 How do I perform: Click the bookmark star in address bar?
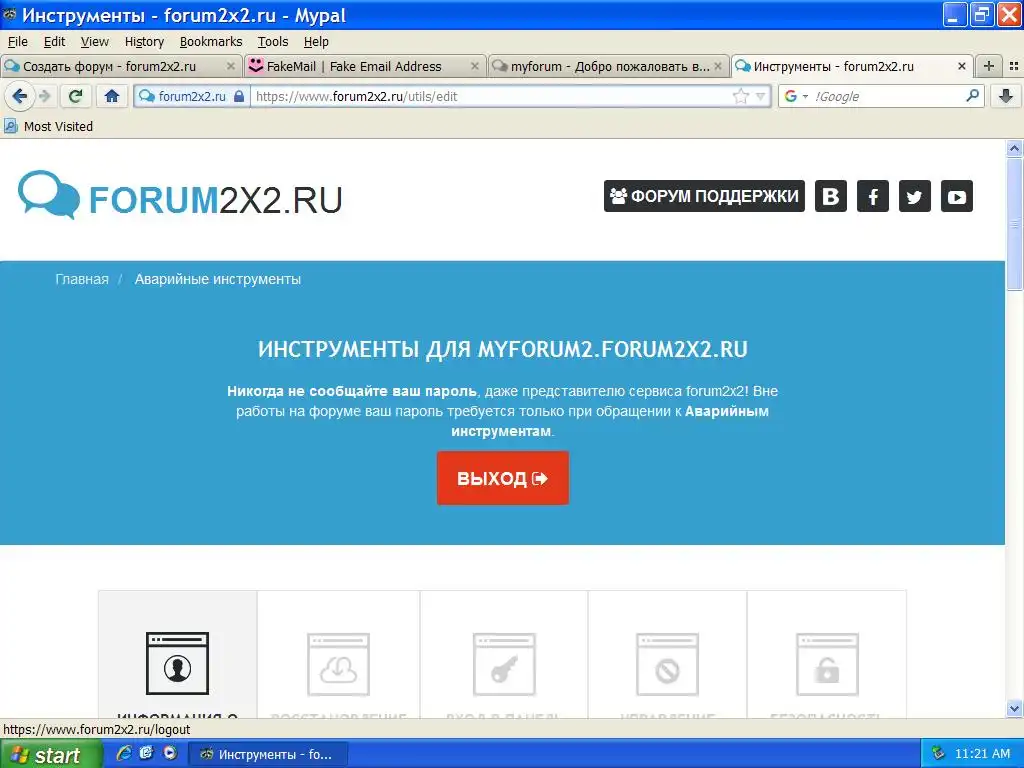click(741, 97)
